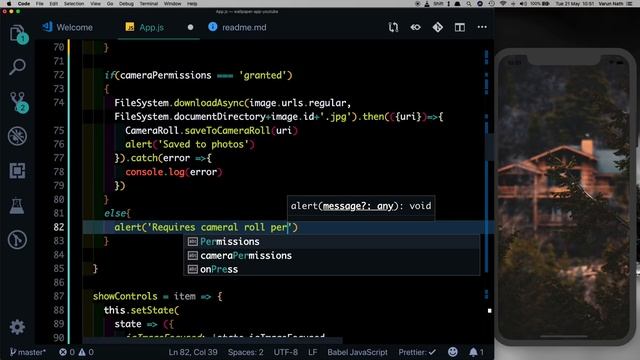Open the Help menu

point(192,4)
